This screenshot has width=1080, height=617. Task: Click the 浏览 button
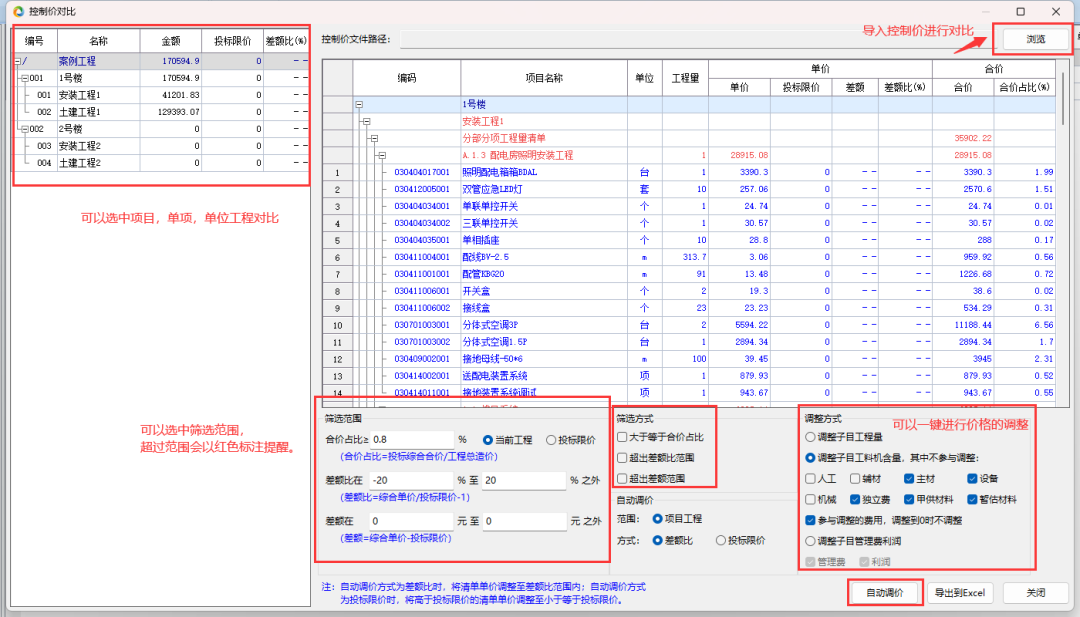click(x=1035, y=39)
